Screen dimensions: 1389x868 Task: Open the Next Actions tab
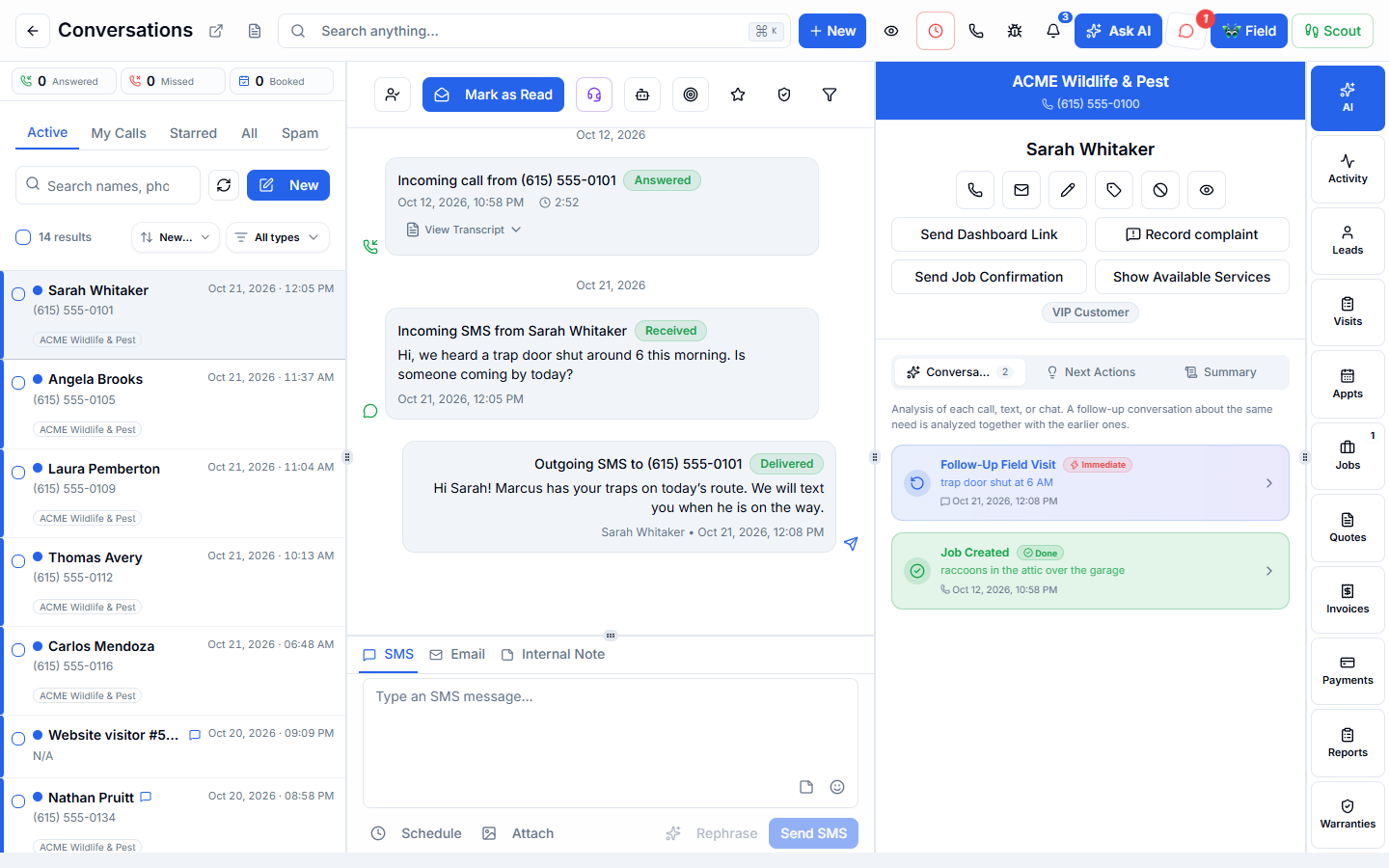[1090, 372]
